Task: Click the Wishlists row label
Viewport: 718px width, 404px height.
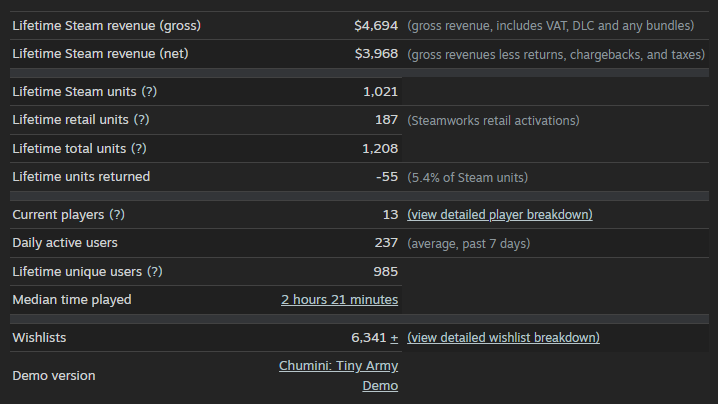Action: tap(39, 338)
